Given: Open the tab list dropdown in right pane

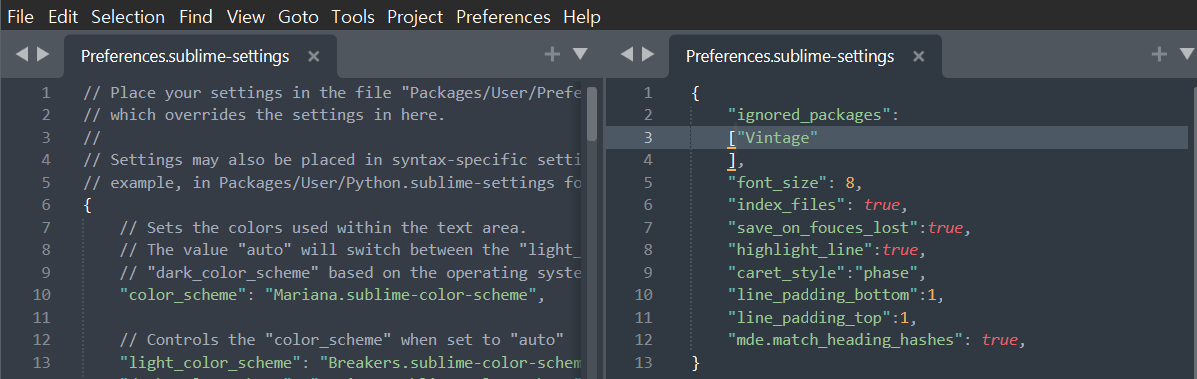Looking at the screenshot, I should coord(1187,53).
